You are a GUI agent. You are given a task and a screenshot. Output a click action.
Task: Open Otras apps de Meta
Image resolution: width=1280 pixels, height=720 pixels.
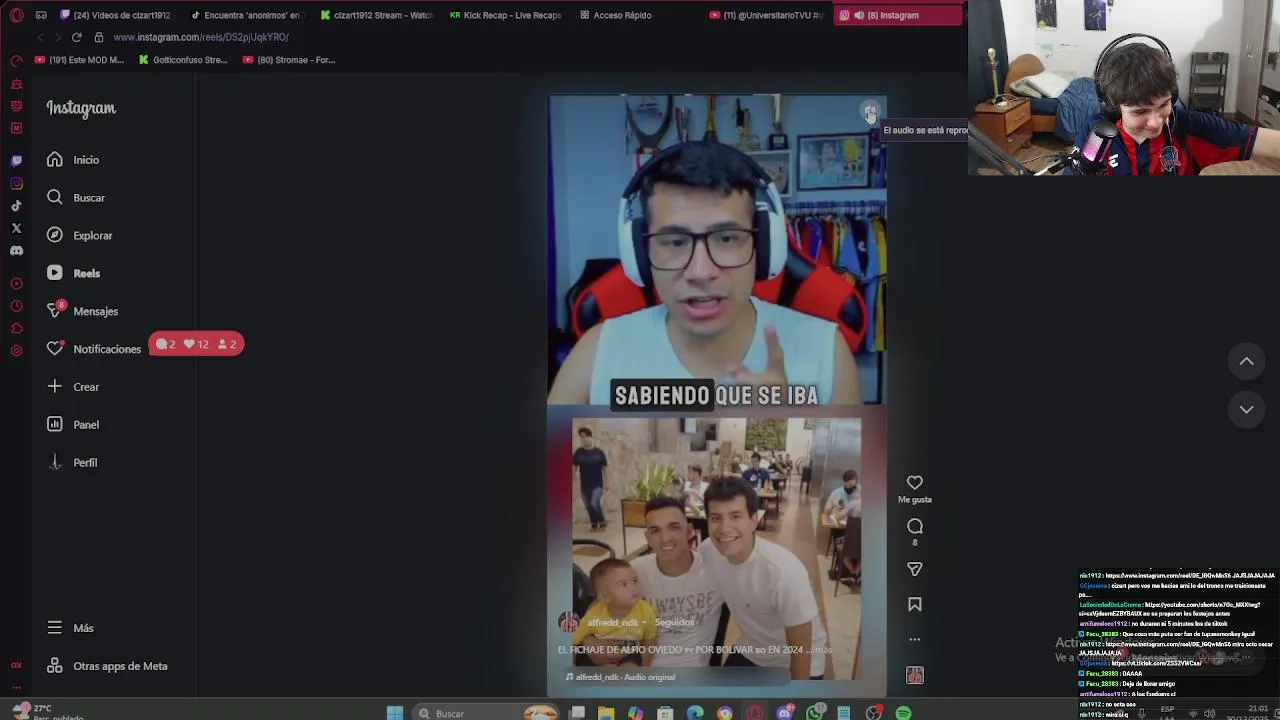click(107, 666)
